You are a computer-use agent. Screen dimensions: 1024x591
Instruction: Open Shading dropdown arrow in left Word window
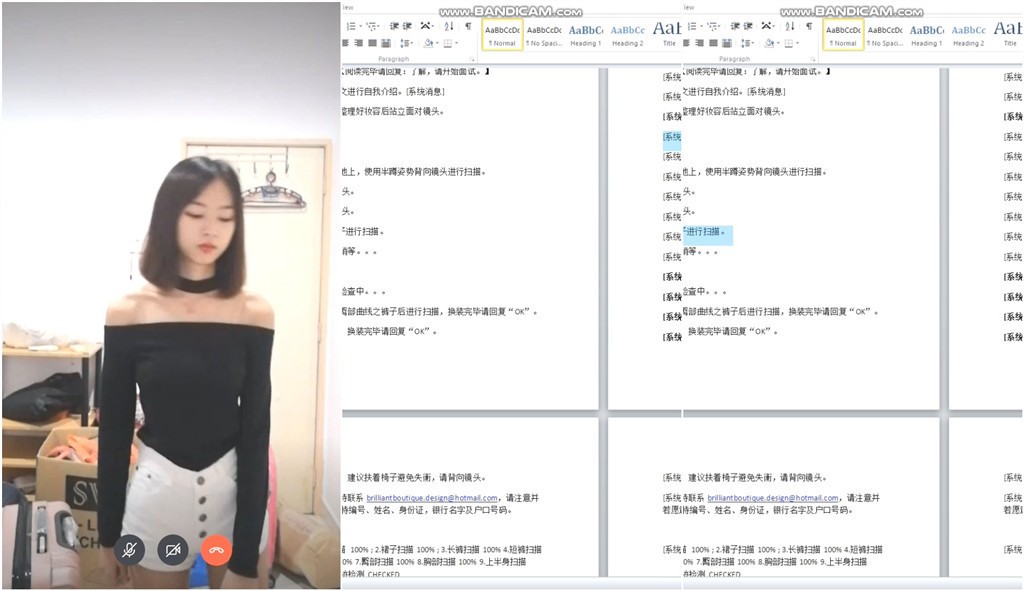click(438, 43)
